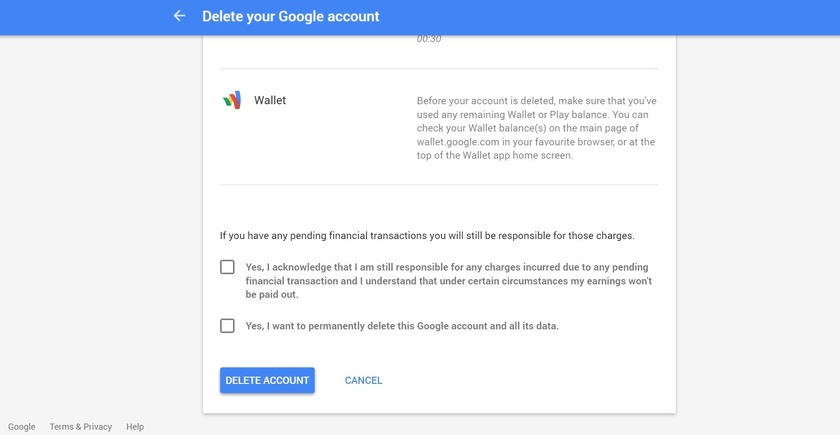
Task: Click the CANCEL button
Action: pos(363,380)
